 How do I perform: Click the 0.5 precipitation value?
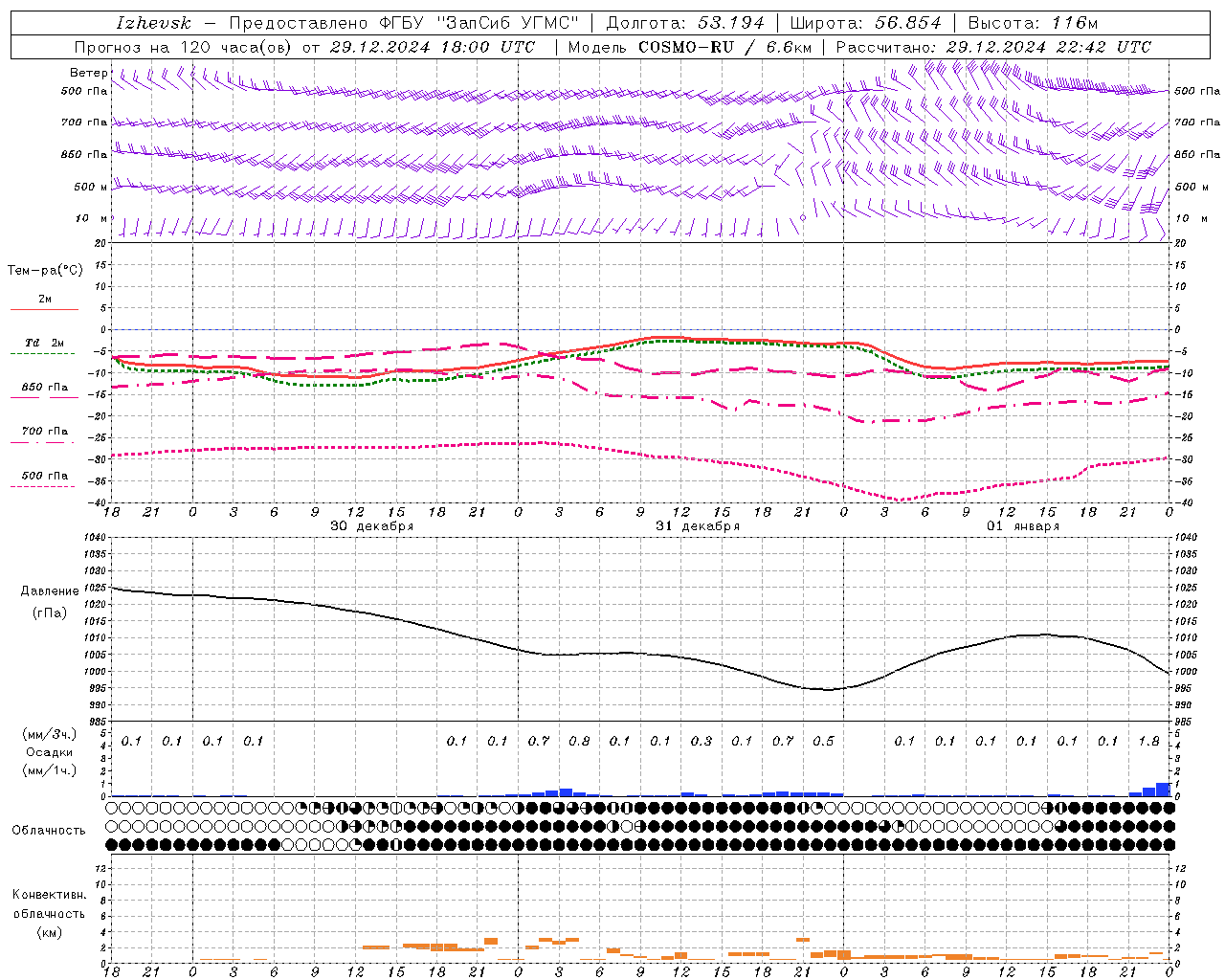pyautogui.click(x=823, y=742)
